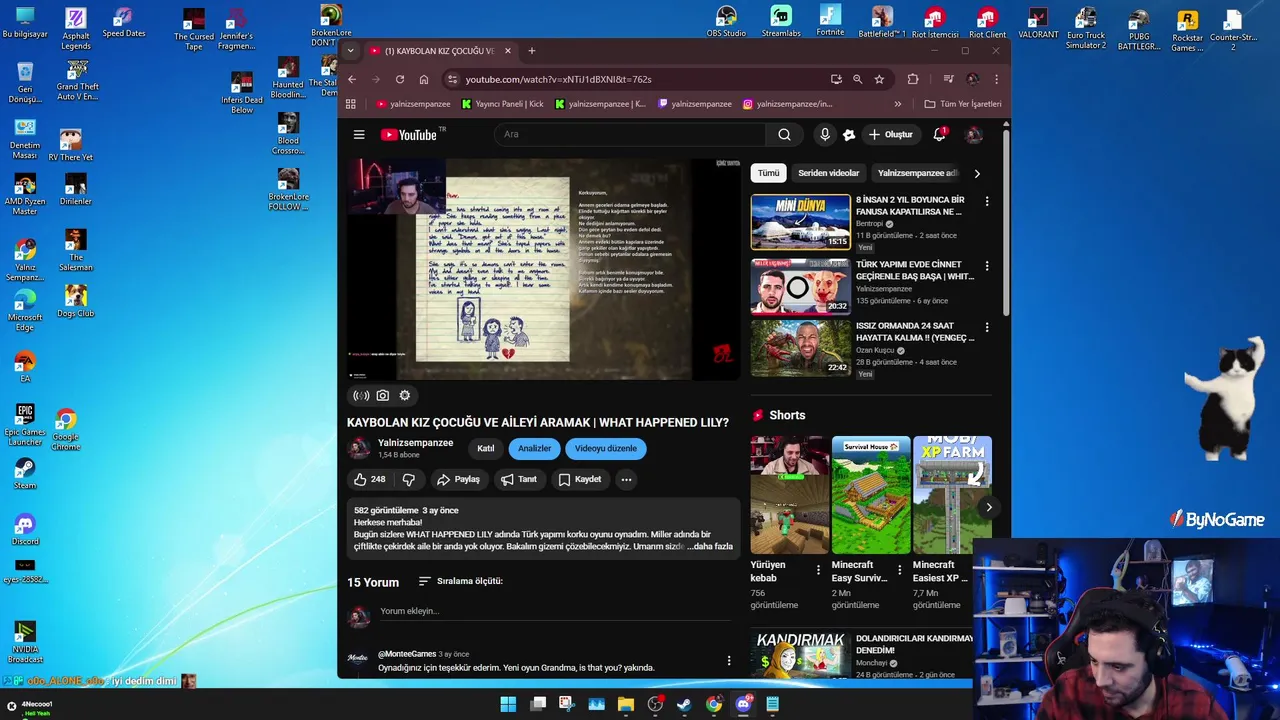This screenshot has width=1280, height=720.
Task: Open the gear icon under the player
Action: (405, 396)
